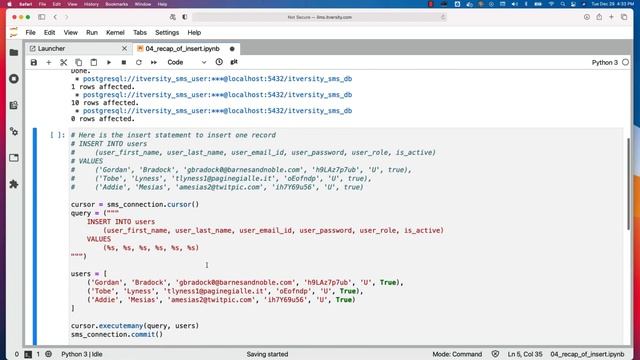Paste cells from clipboard icon

pos(93,62)
